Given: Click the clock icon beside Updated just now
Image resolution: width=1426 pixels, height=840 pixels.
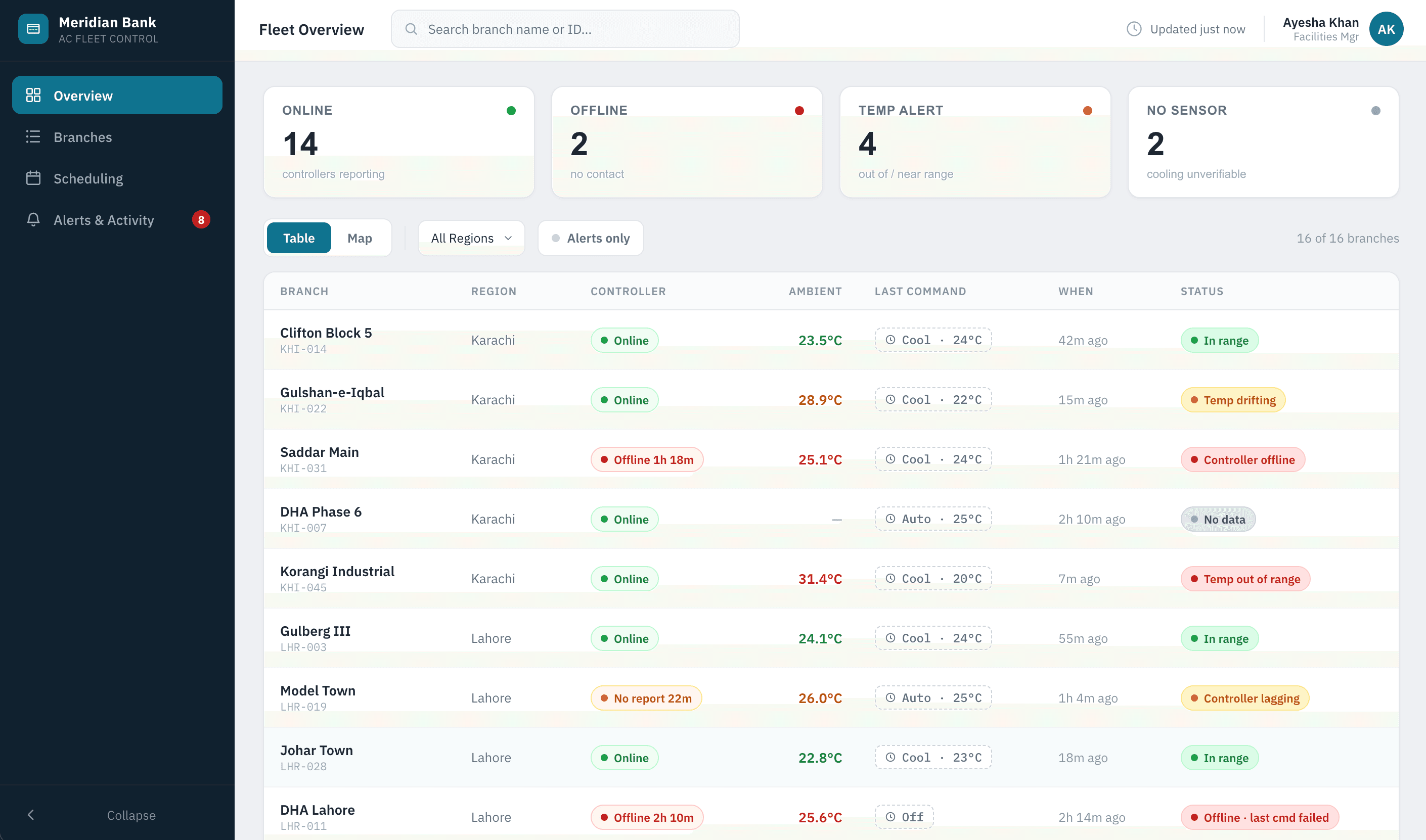Looking at the screenshot, I should [1134, 29].
